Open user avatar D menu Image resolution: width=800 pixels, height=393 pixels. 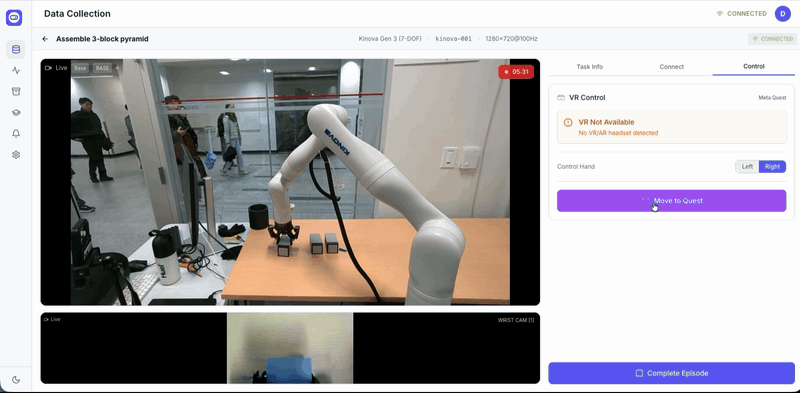pyautogui.click(x=783, y=14)
